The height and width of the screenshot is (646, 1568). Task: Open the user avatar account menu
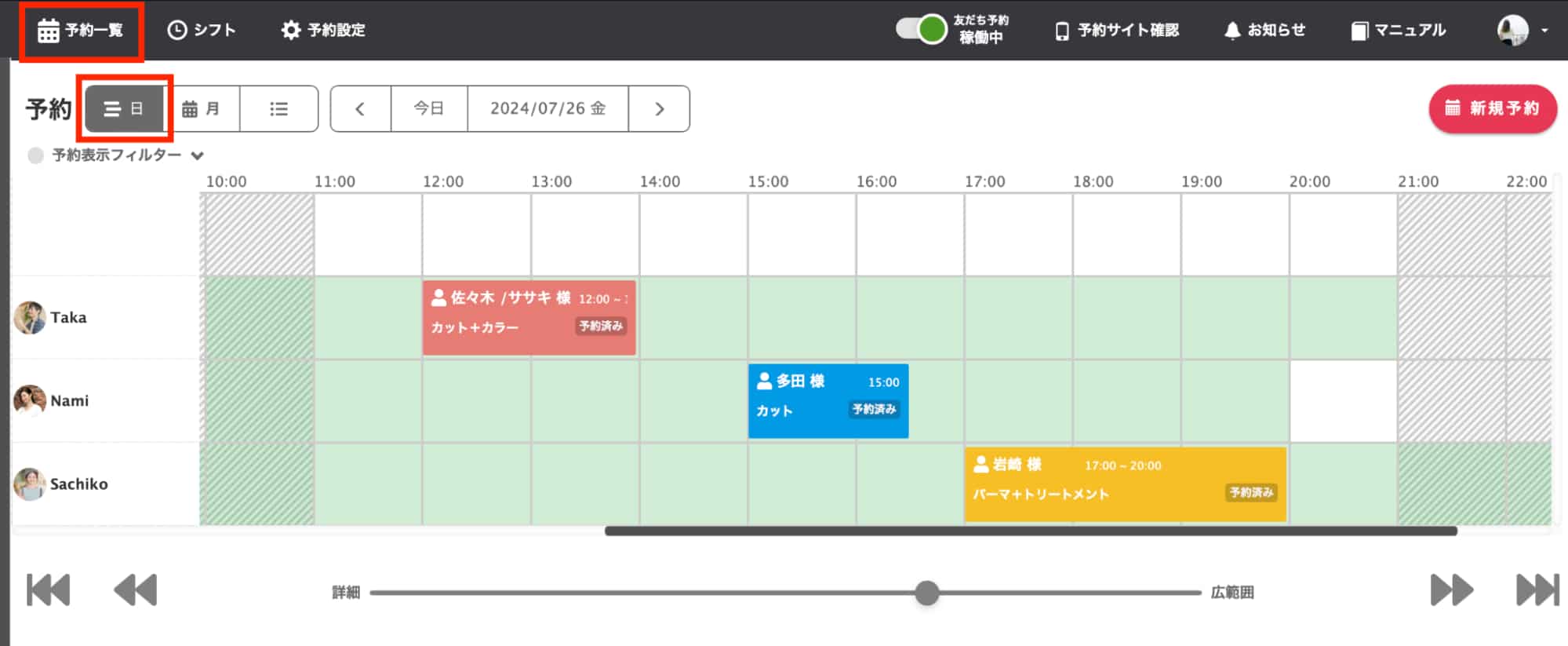(1522, 30)
